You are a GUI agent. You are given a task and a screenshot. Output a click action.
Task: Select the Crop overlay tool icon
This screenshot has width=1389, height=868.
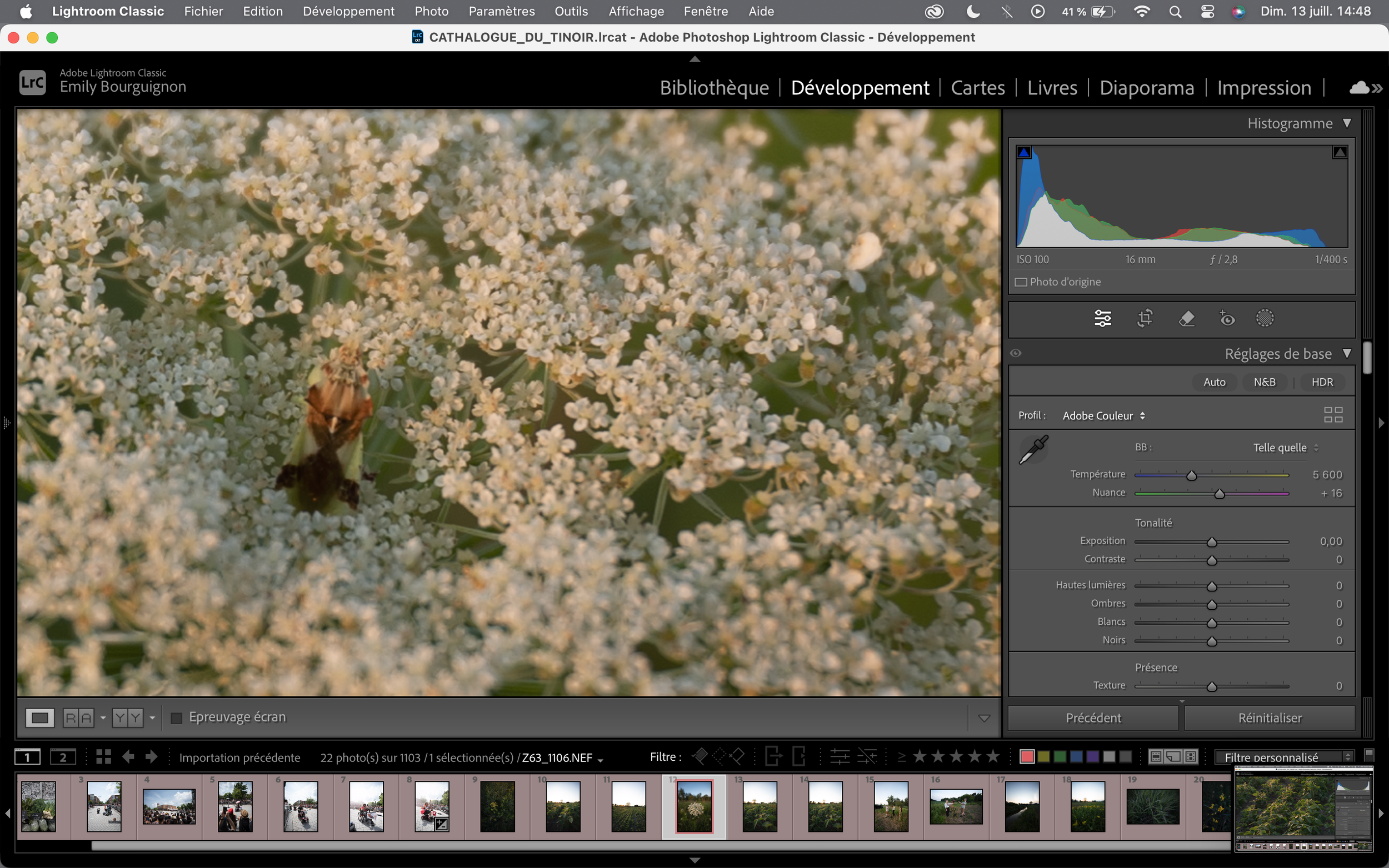1145,318
